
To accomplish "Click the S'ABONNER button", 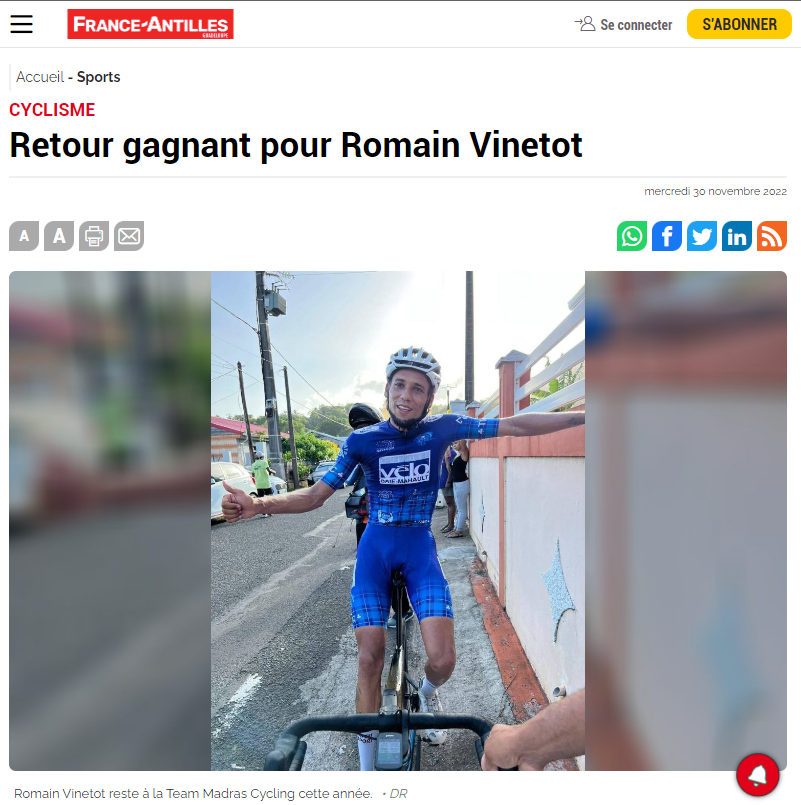I will tap(739, 24).
